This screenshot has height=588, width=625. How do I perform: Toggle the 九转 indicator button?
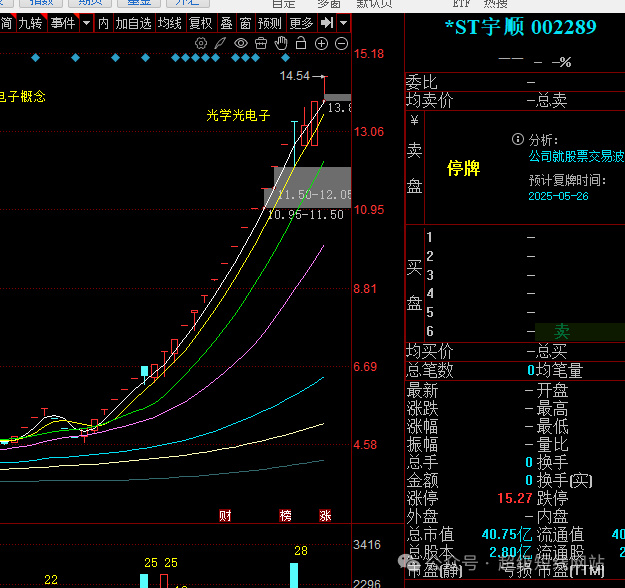point(31,23)
